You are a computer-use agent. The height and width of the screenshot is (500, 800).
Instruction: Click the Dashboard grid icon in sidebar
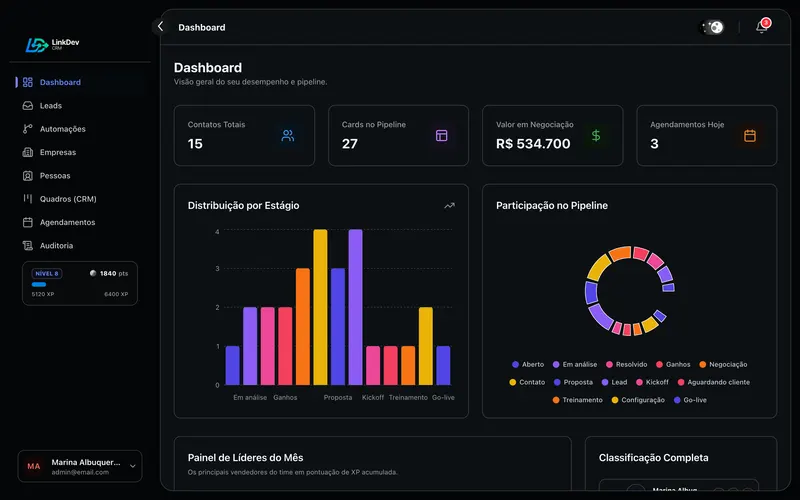[x=28, y=82]
